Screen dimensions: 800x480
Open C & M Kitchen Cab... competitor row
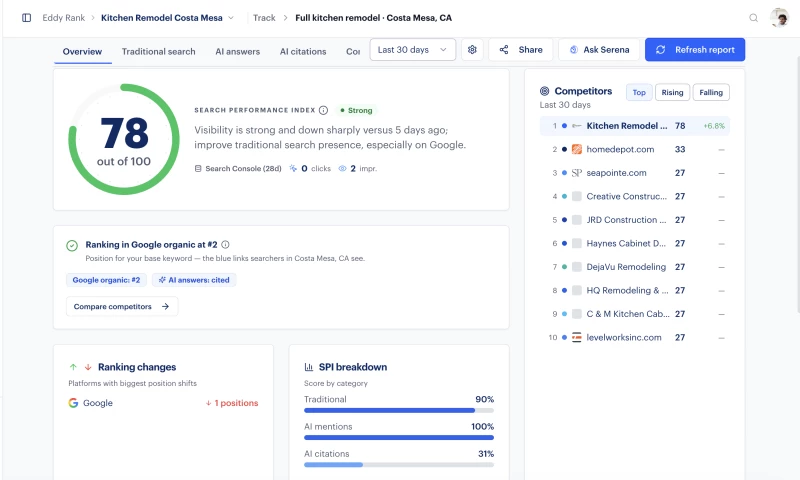click(x=635, y=314)
